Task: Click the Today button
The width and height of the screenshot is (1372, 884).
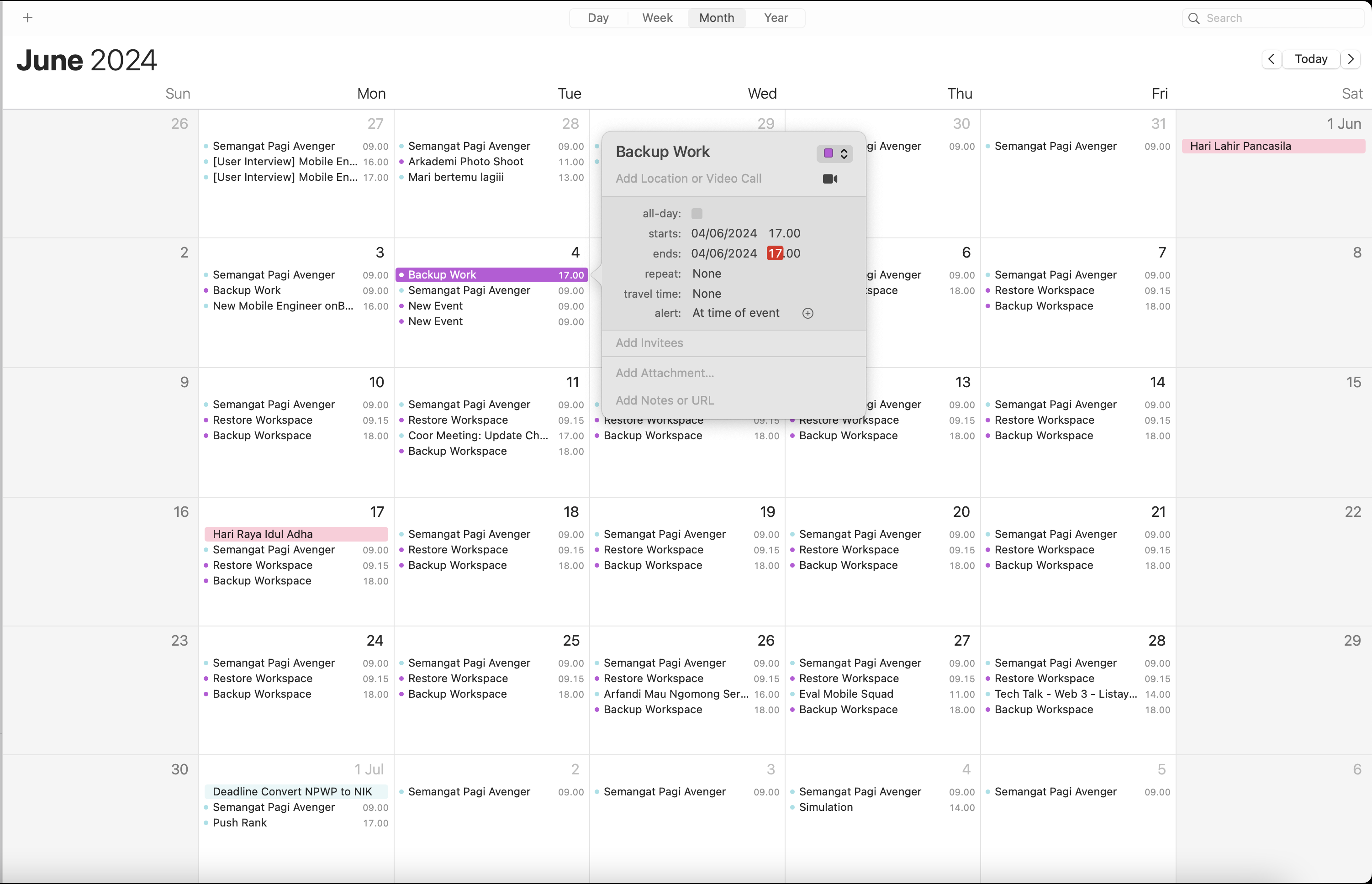Action: pyautogui.click(x=1311, y=59)
